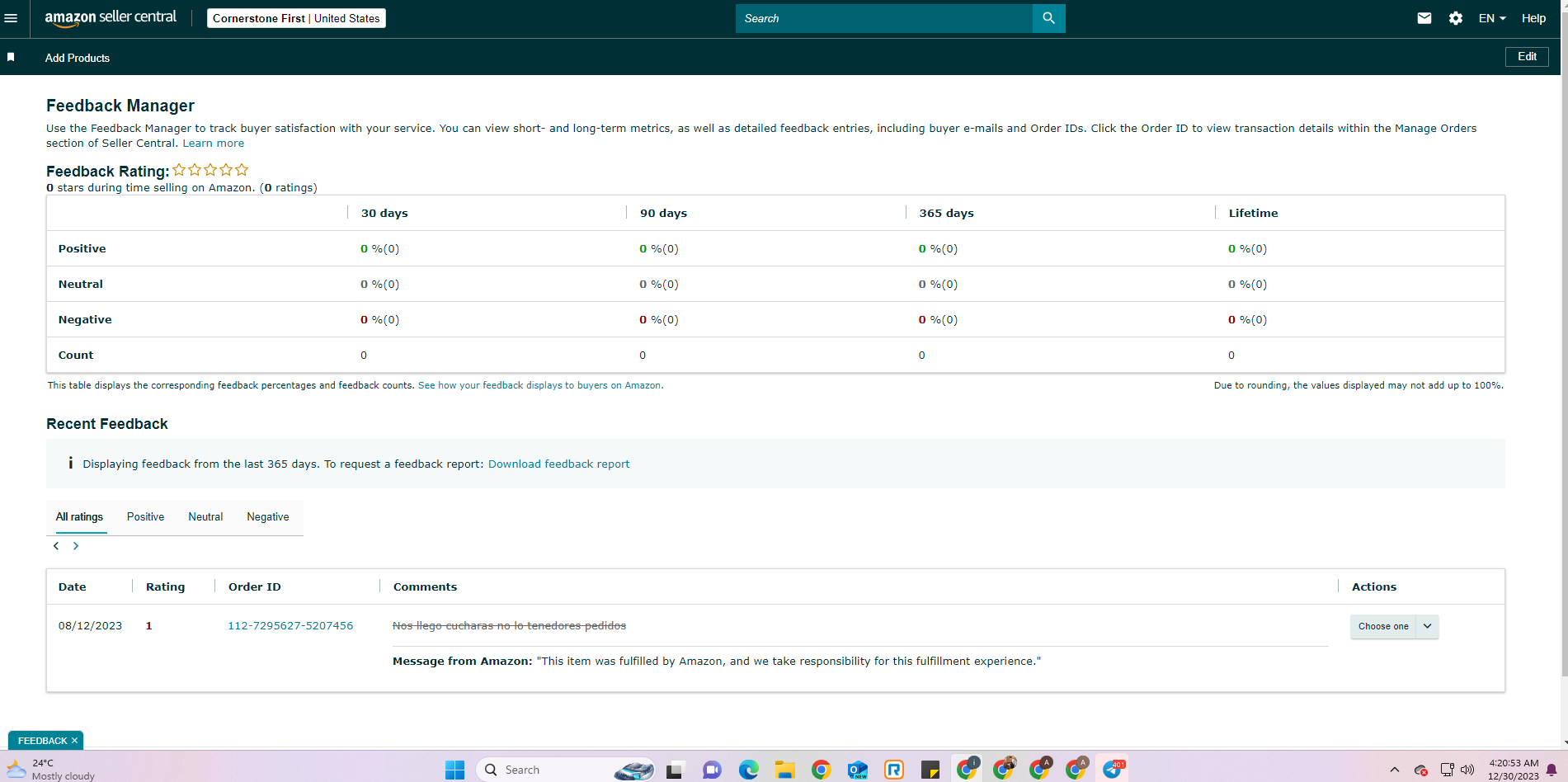
Task: Click the Help link in the header
Action: (x=1533, y=18)
